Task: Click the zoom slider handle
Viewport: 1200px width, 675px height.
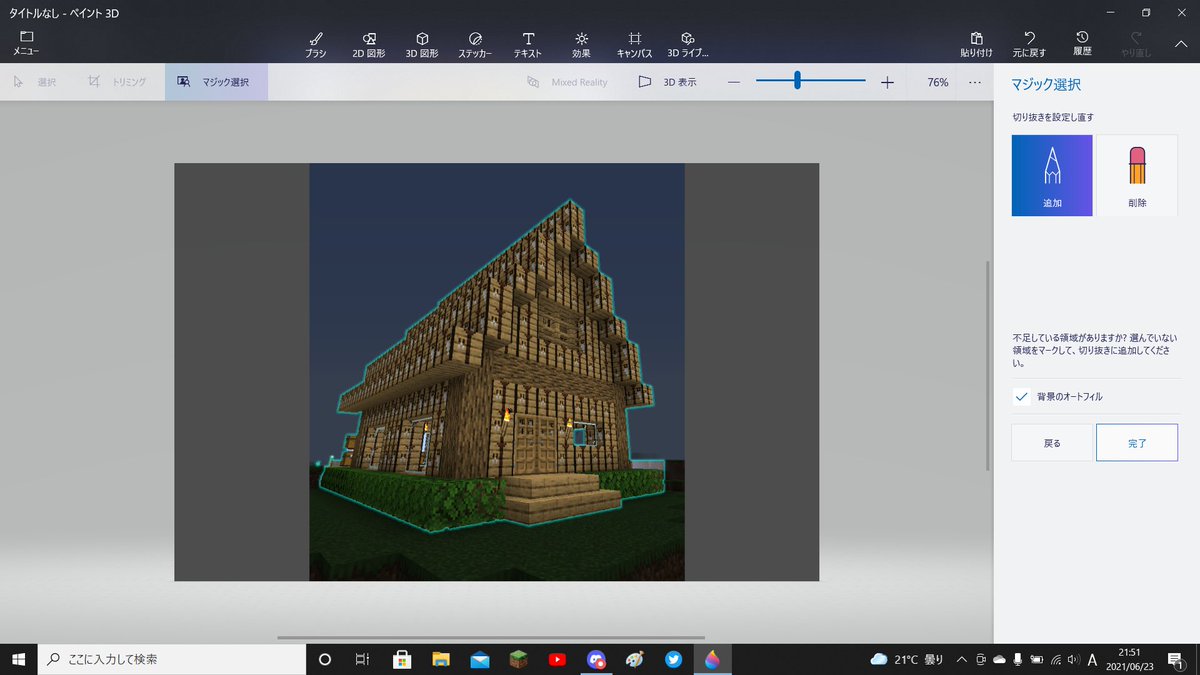Action: tap(797, 81)
